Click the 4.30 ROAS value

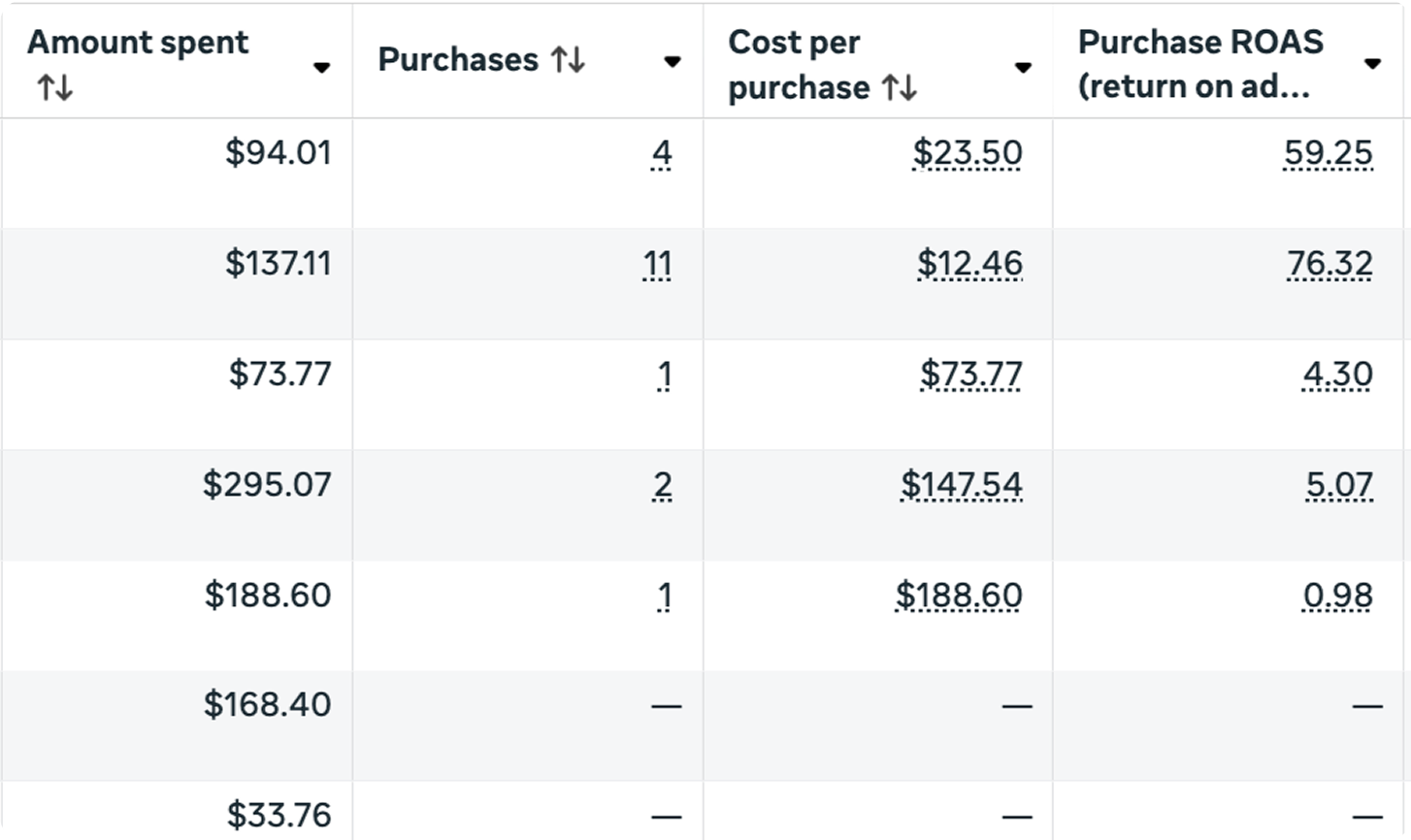tap(1337, 374)
